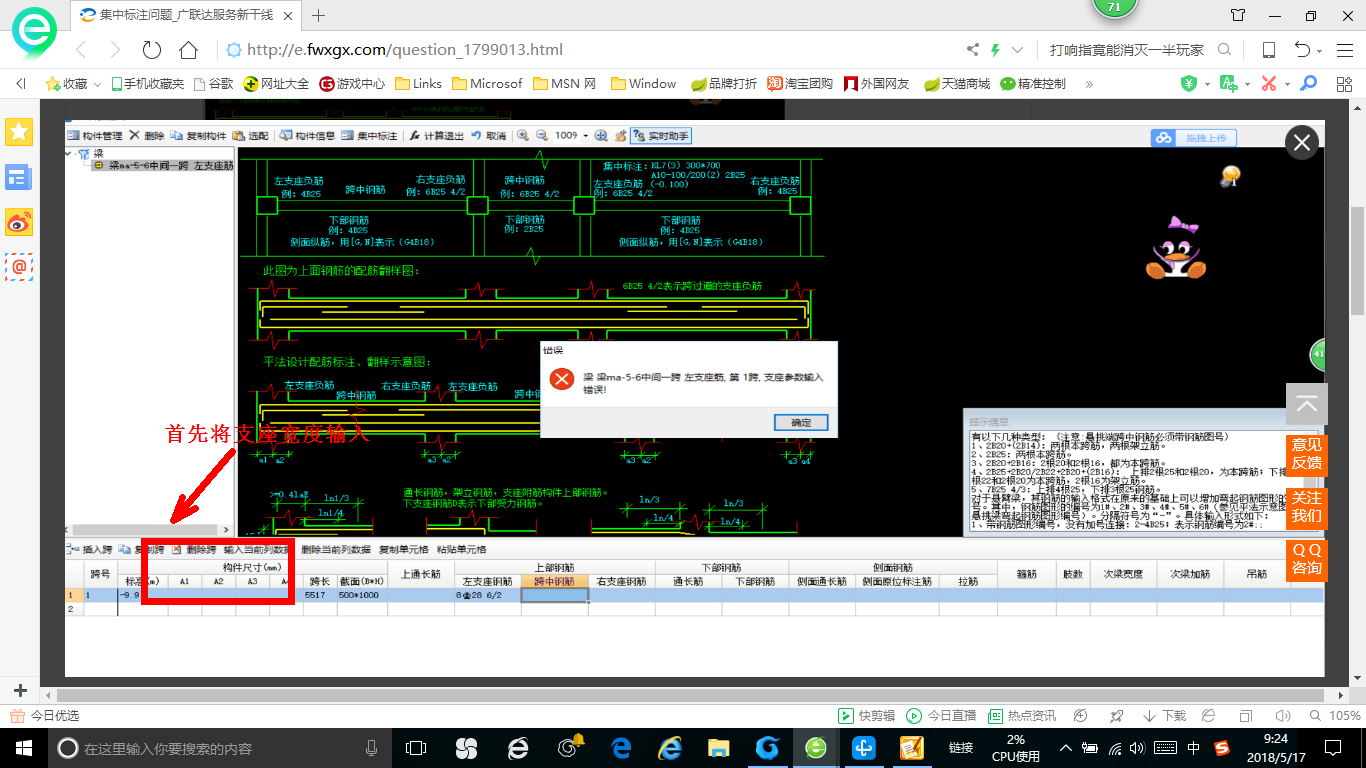The height and width of the screenshot is (768, 1366).
Task: Open Task View on the taskbar
Action: pyautogui.click(x=416, y=748)
